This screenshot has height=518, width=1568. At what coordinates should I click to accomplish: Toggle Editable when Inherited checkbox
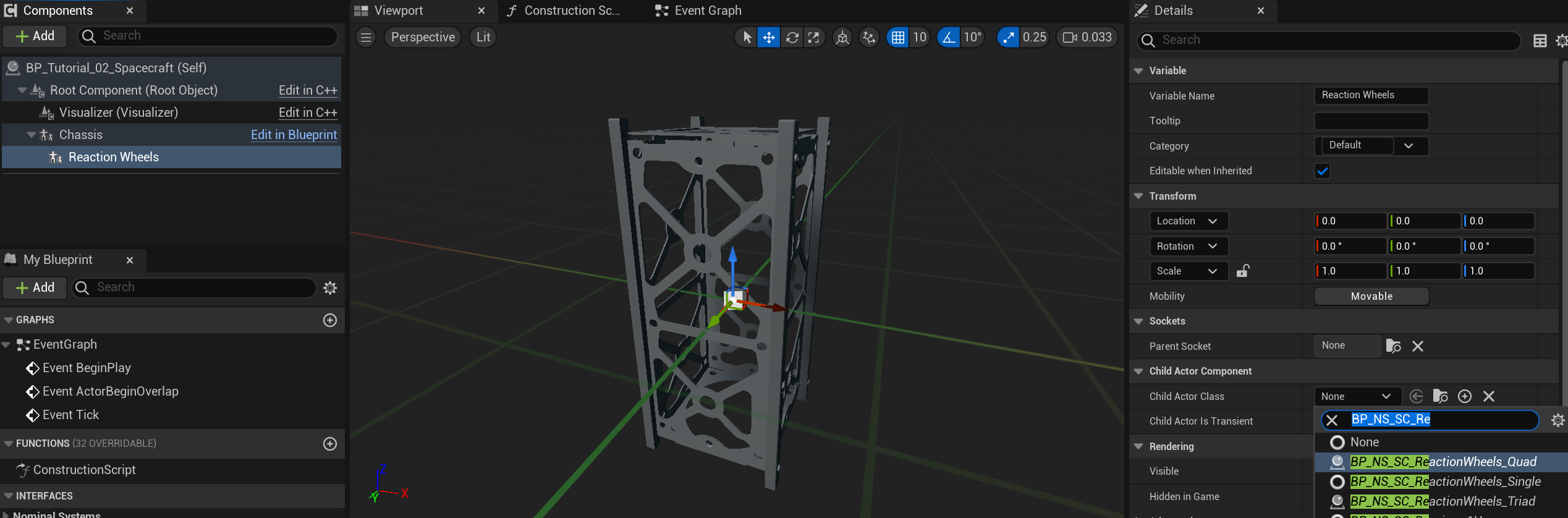pos(1322,171)
